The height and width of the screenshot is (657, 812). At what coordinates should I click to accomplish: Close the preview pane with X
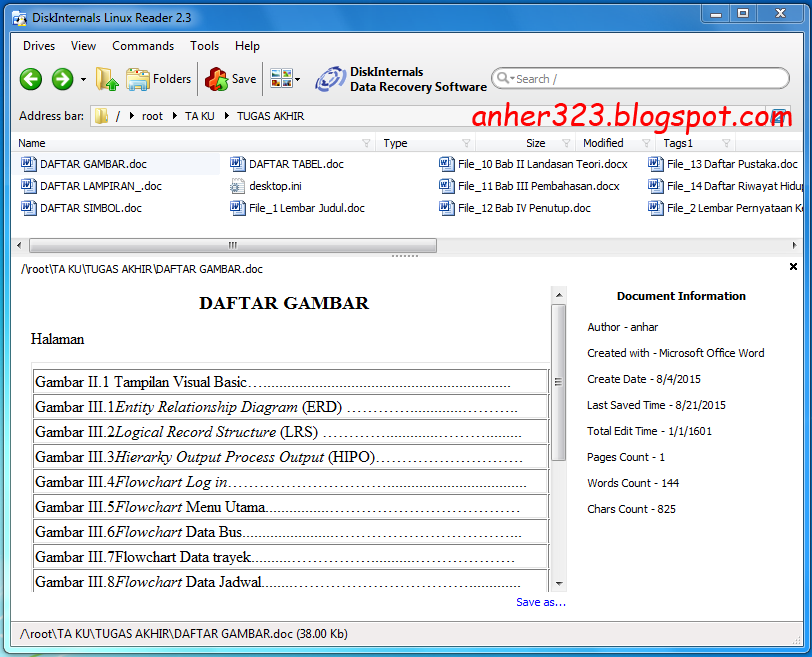tap(793, 267)
